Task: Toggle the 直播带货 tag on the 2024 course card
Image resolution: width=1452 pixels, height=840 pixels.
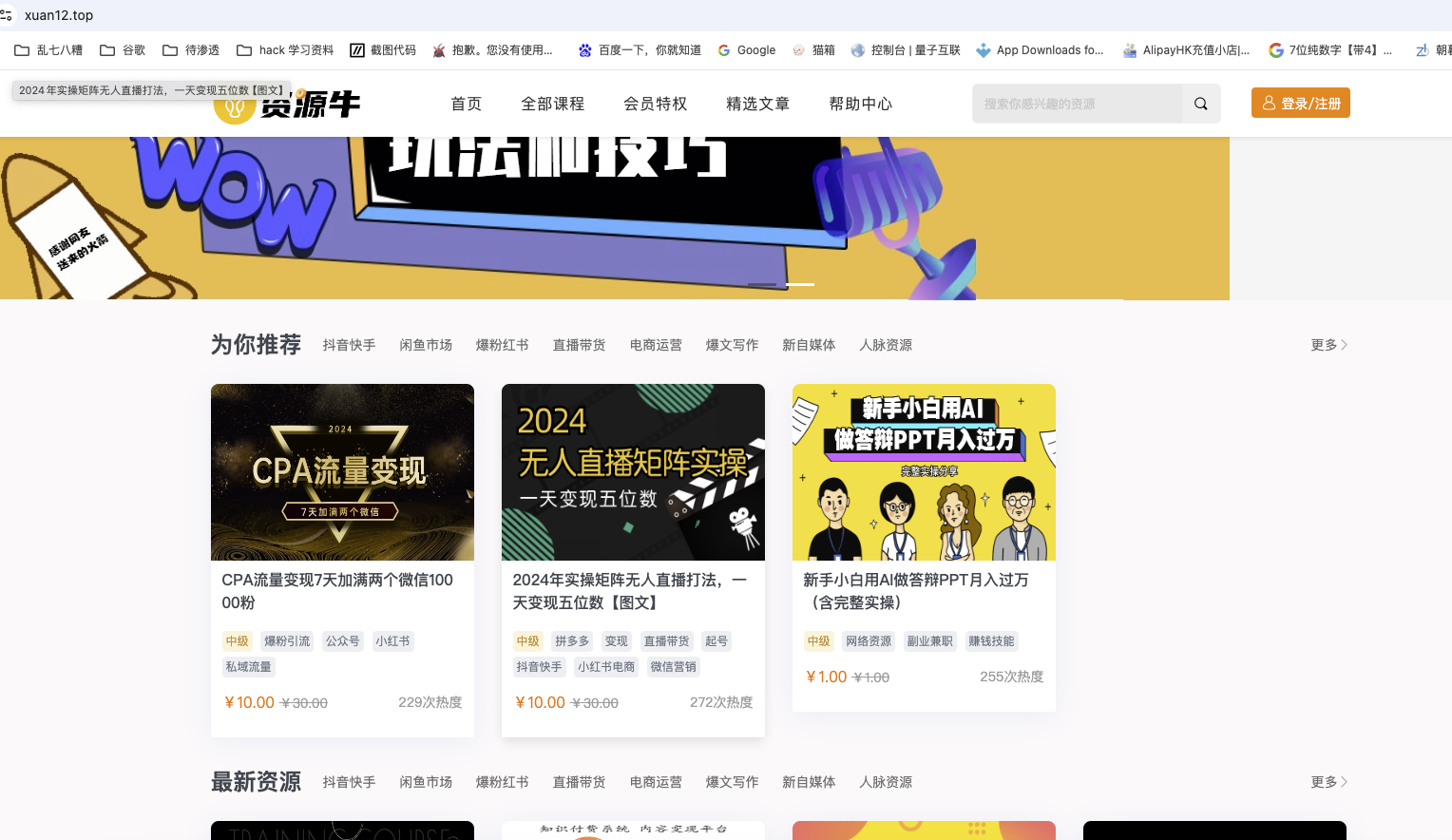Action: (x=666, y=640)
